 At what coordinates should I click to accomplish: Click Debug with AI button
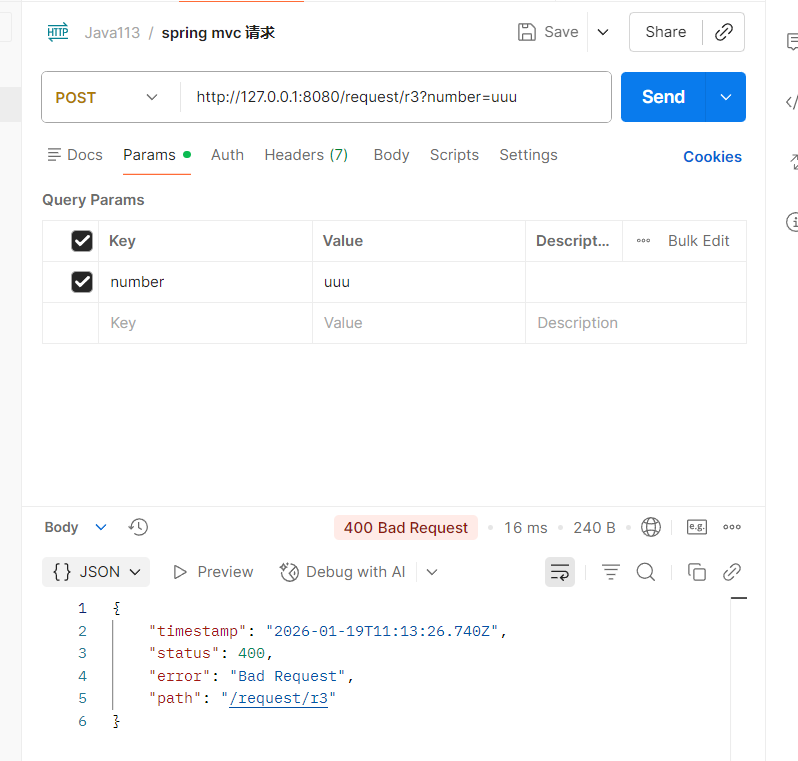(343, 572)
